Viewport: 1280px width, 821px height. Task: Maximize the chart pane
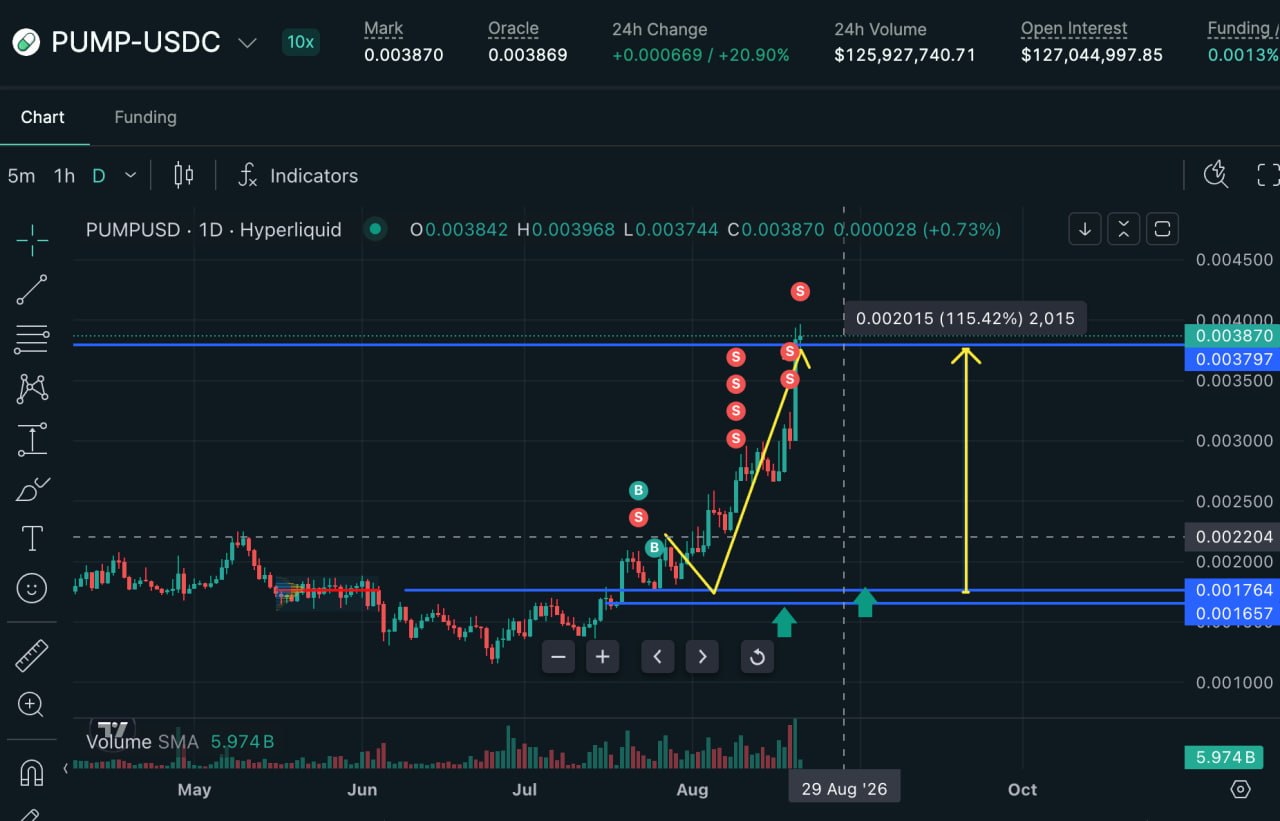click(x=1162, y=229)
